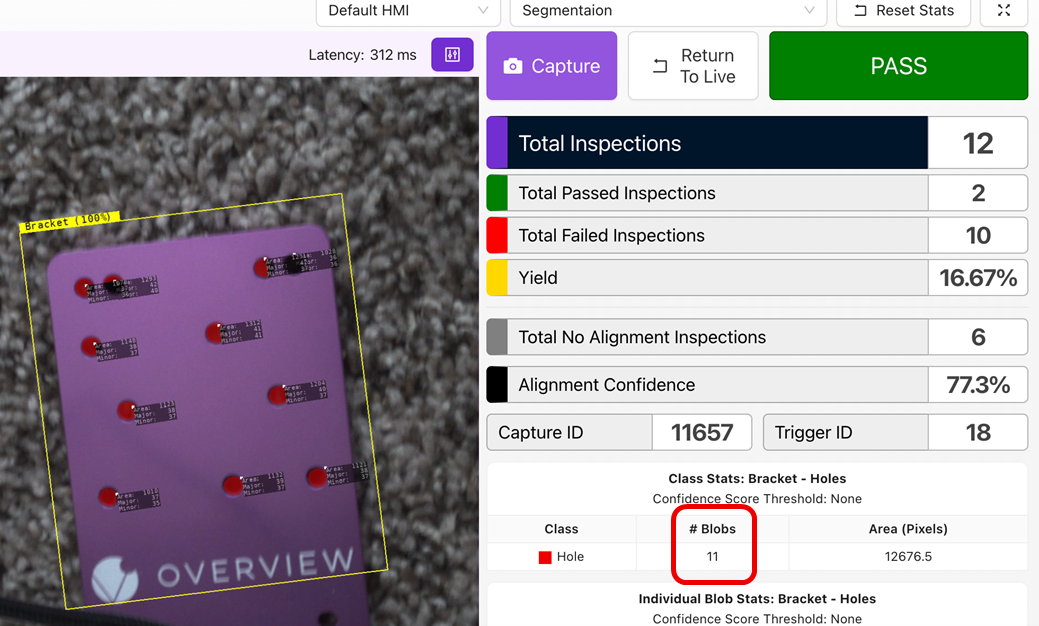Click the Alignment Confidence label

tap(607, 385)
